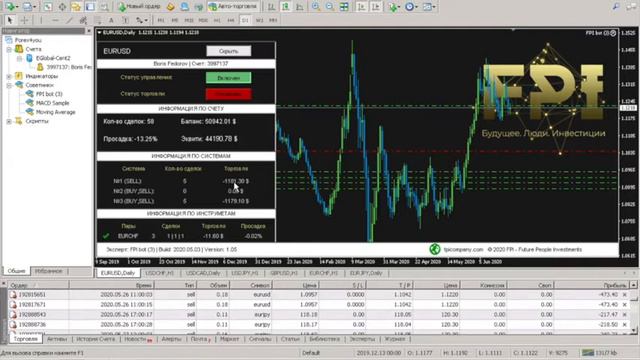The height and width of the screenshot is (360, 640).
Task: Close the Navigator panel
Action: click(x=89, y=31)
